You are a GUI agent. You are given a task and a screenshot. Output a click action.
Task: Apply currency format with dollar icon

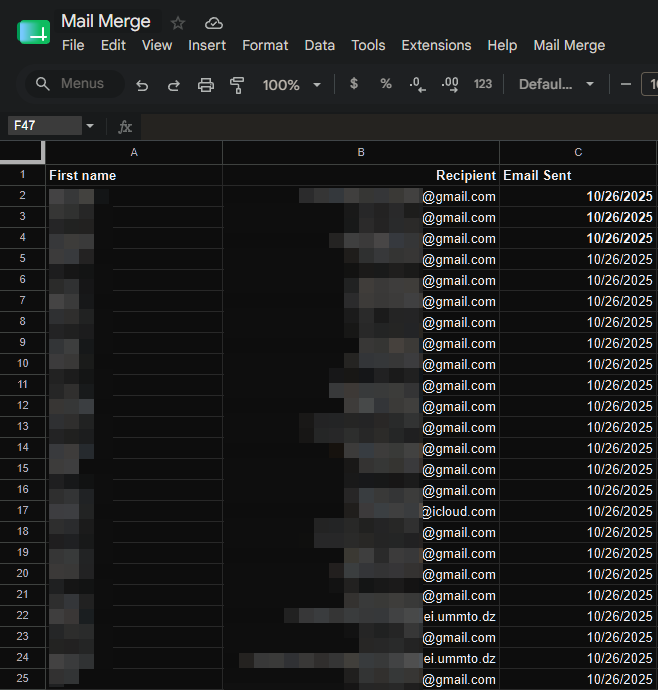pos(354,84)
